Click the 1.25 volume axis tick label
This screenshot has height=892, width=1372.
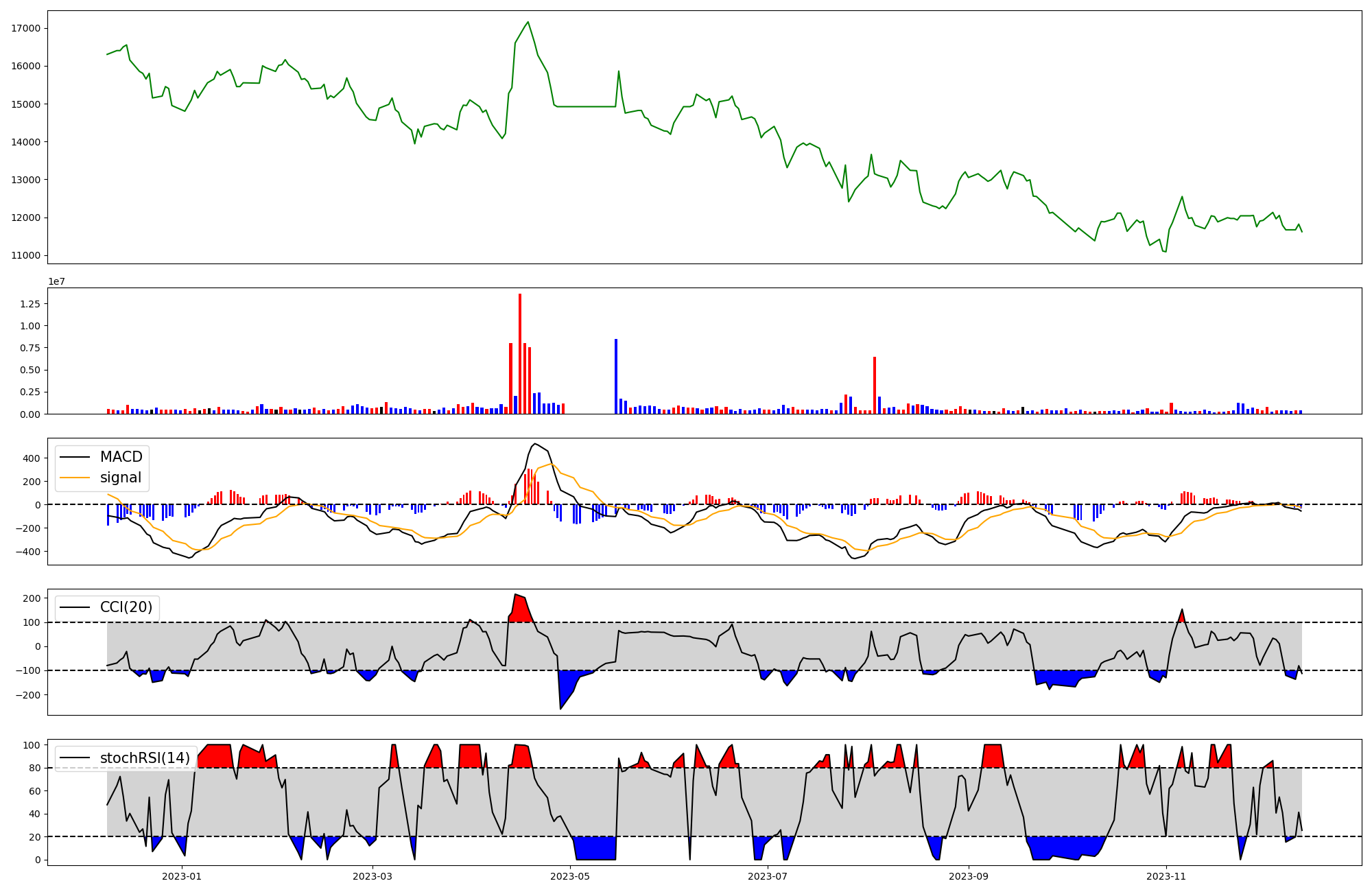[29, 304]
